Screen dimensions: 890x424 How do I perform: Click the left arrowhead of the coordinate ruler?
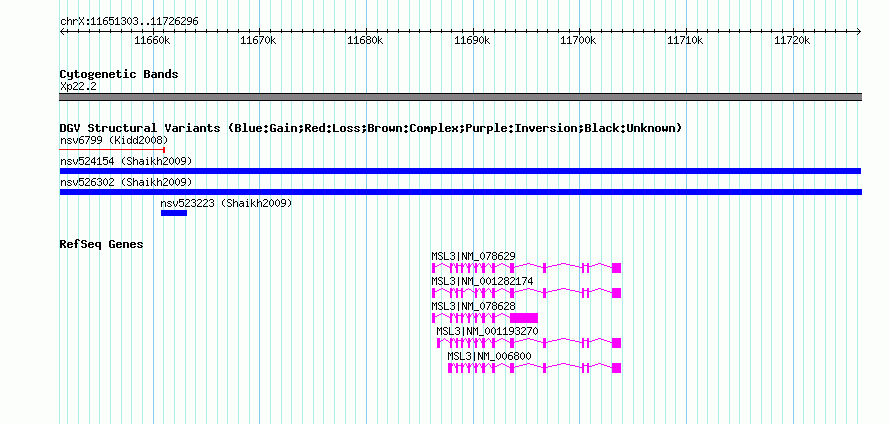pos(62,31)
